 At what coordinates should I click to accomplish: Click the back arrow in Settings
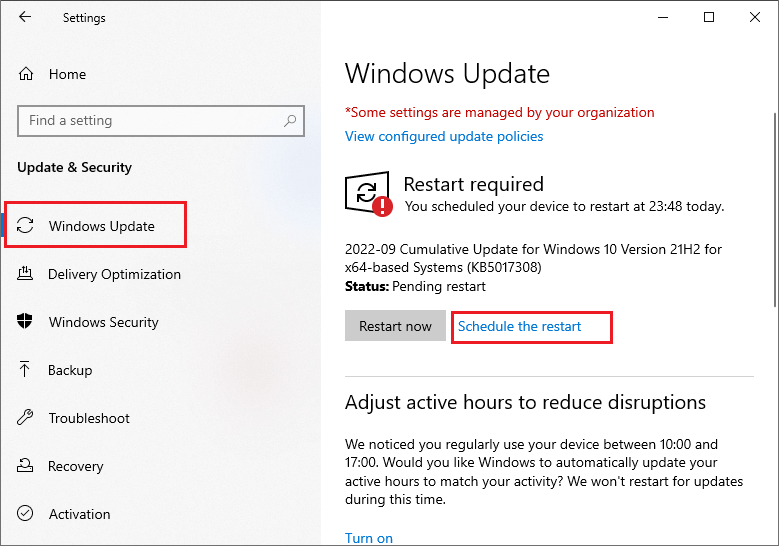(x=25, y=17)
